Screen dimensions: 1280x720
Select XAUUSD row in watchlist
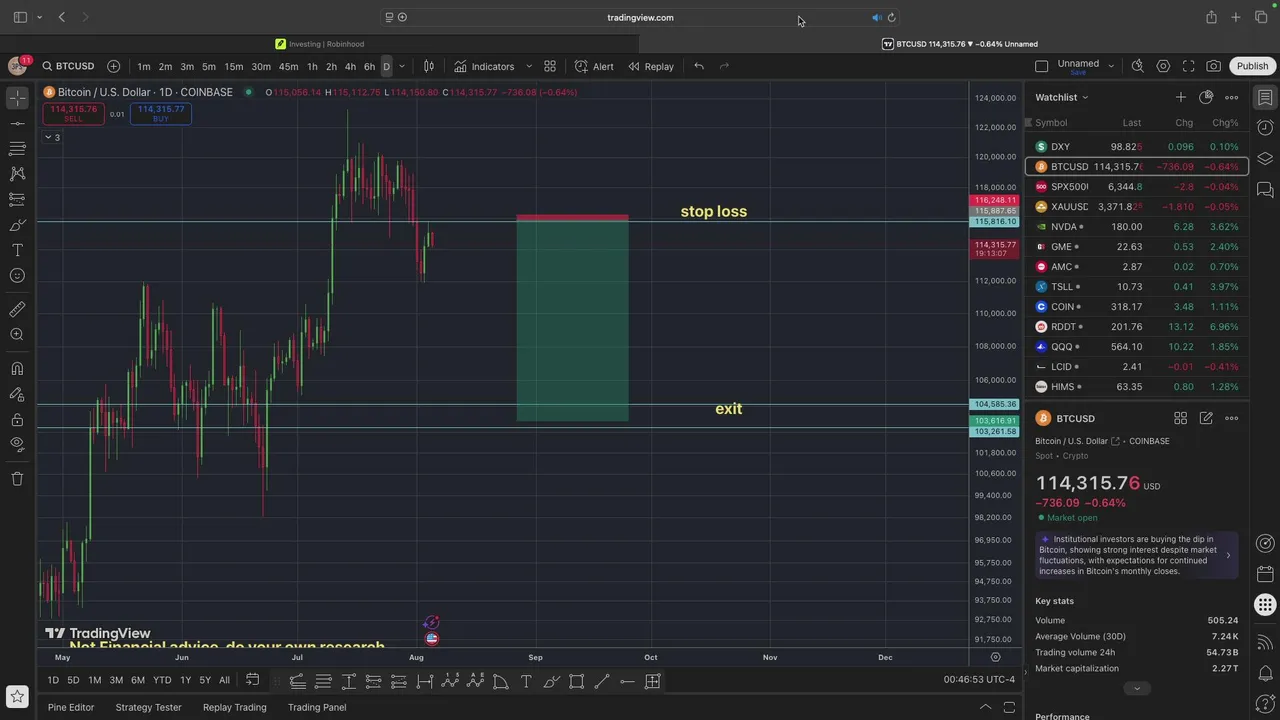coord(1137,207)
